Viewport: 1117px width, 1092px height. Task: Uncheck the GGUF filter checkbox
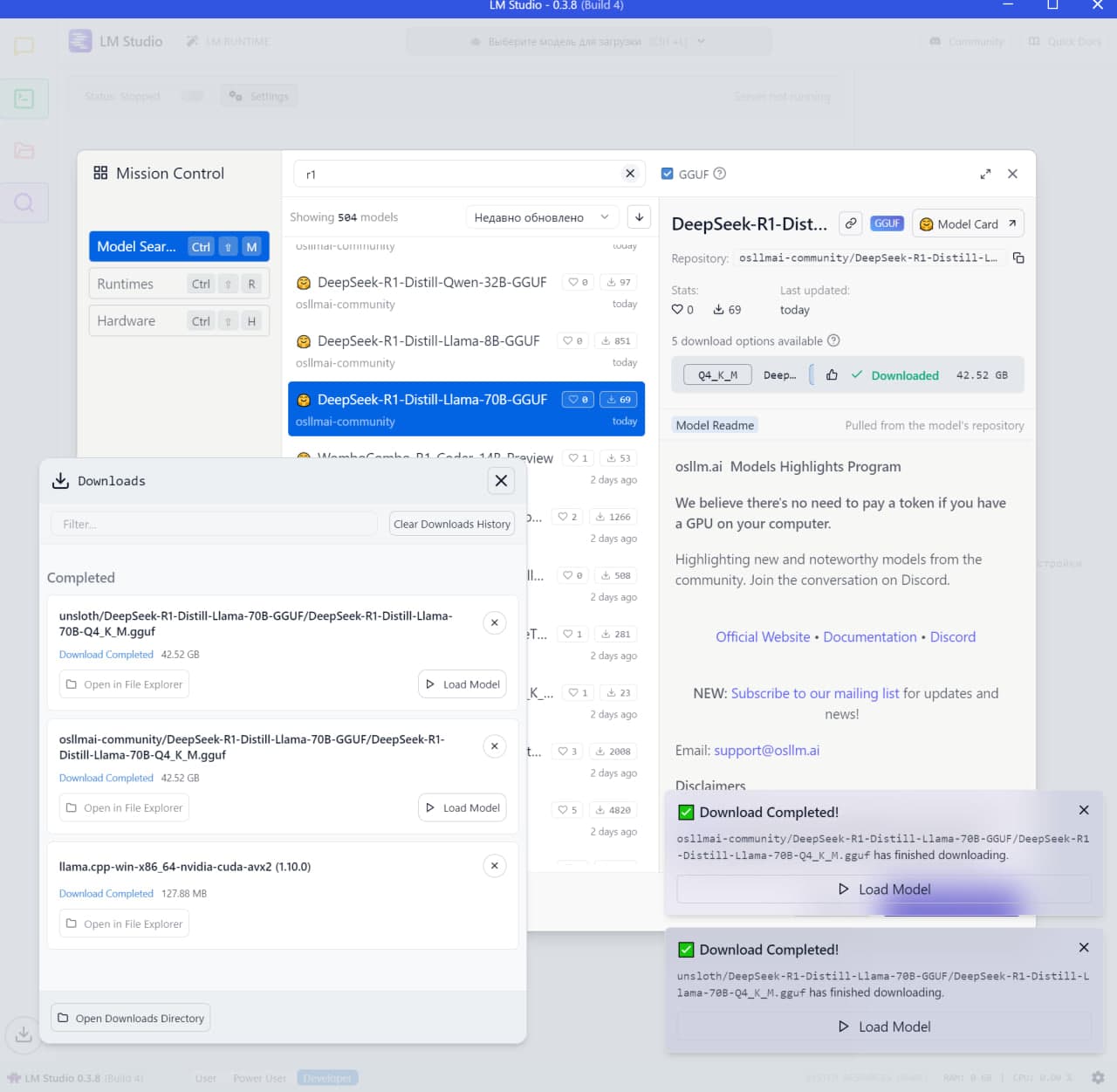pos(668,174)
